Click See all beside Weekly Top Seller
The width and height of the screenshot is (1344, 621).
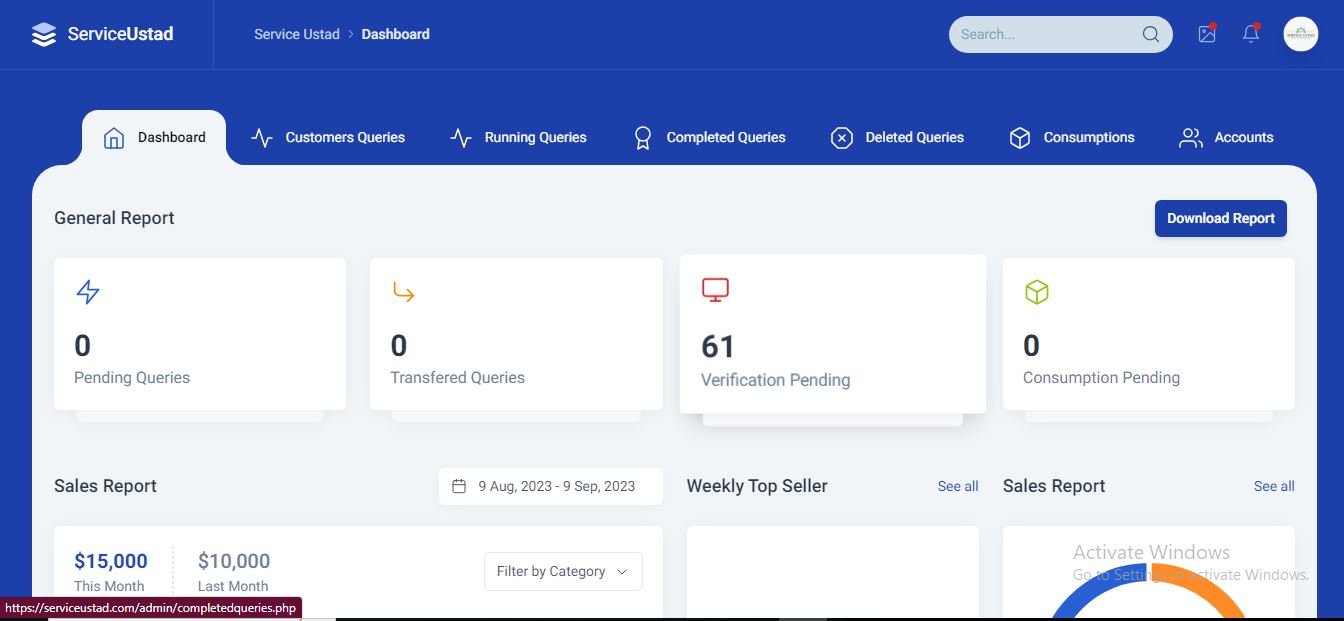[957, 486]
